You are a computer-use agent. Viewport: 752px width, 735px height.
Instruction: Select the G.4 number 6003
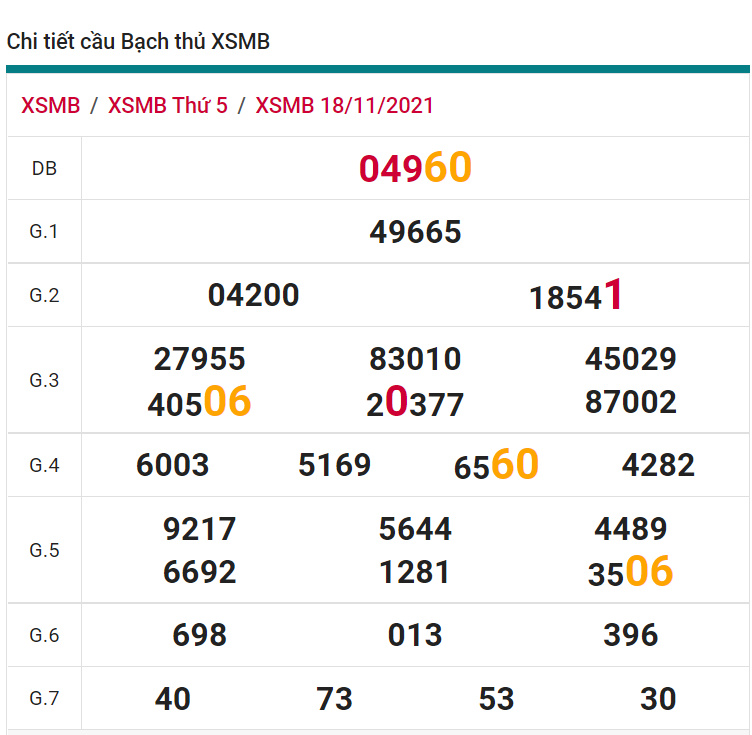173,465
